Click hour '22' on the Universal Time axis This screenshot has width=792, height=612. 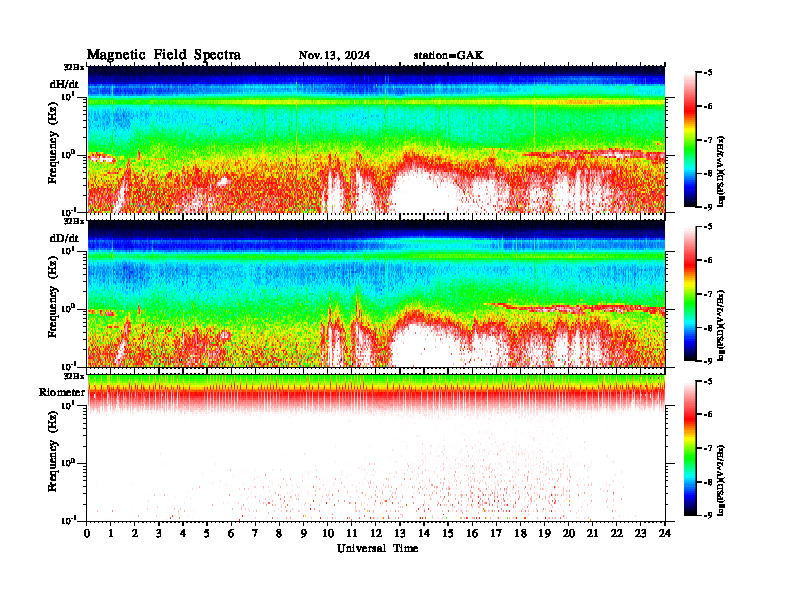616,534
